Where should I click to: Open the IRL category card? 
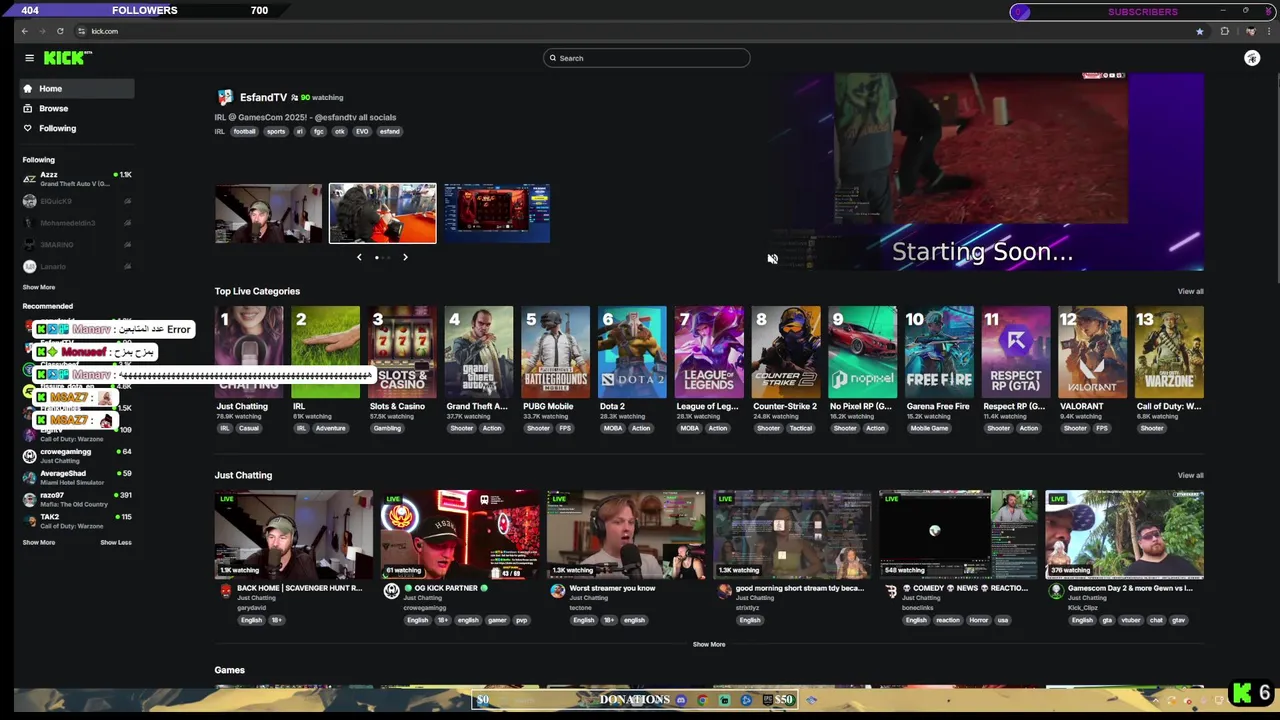click(x=325, y=352)
